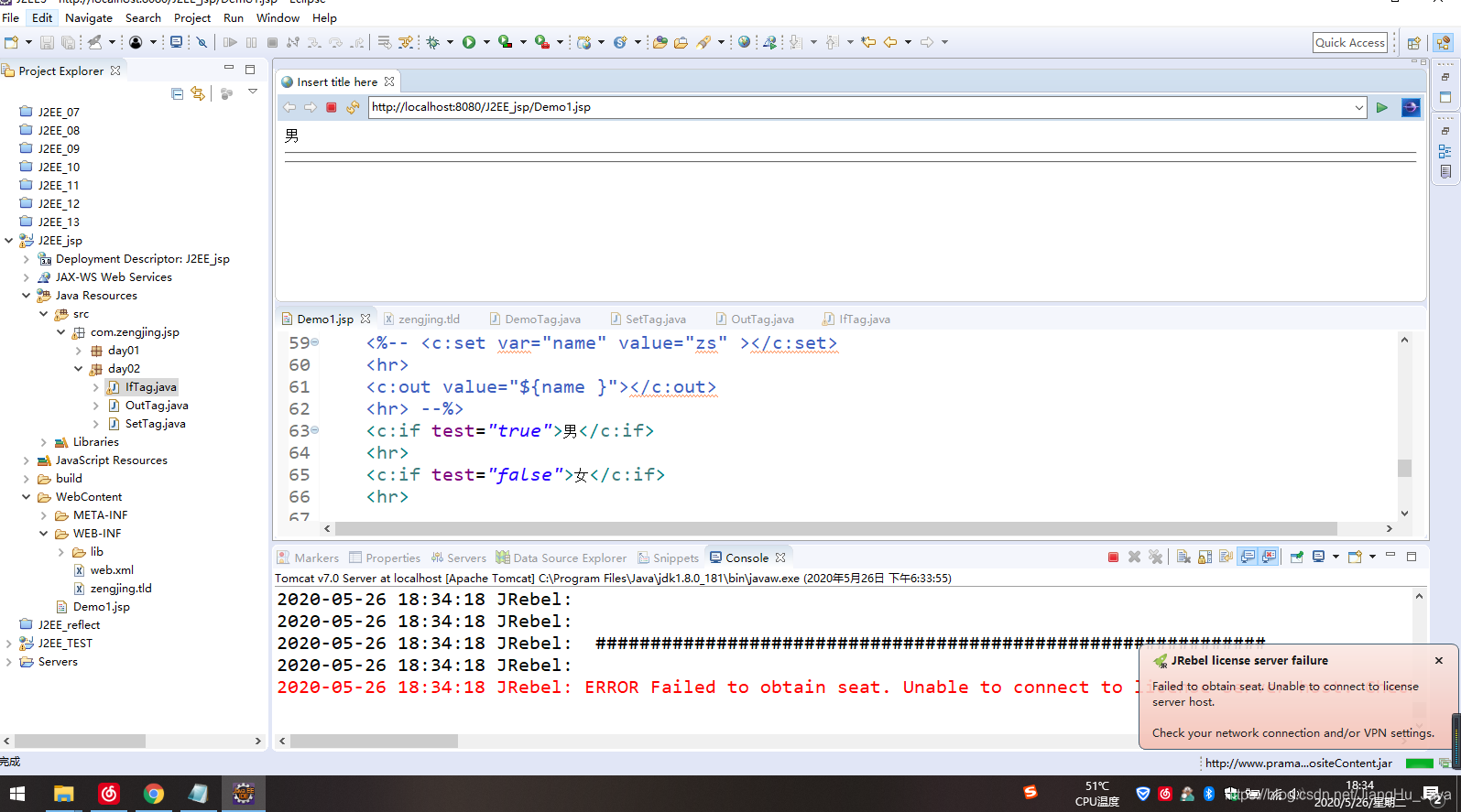Click the browser Stop icon
Image resolution: width=1461 pixels, height=812 pixels.
pyautogui.click(x=332, y=107)
